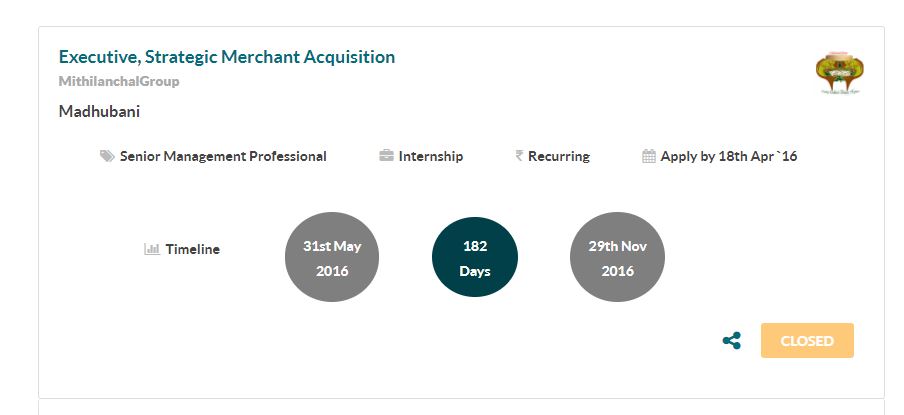Click the Madhubani location text
The image size is (904, 415).
[99, 111]
